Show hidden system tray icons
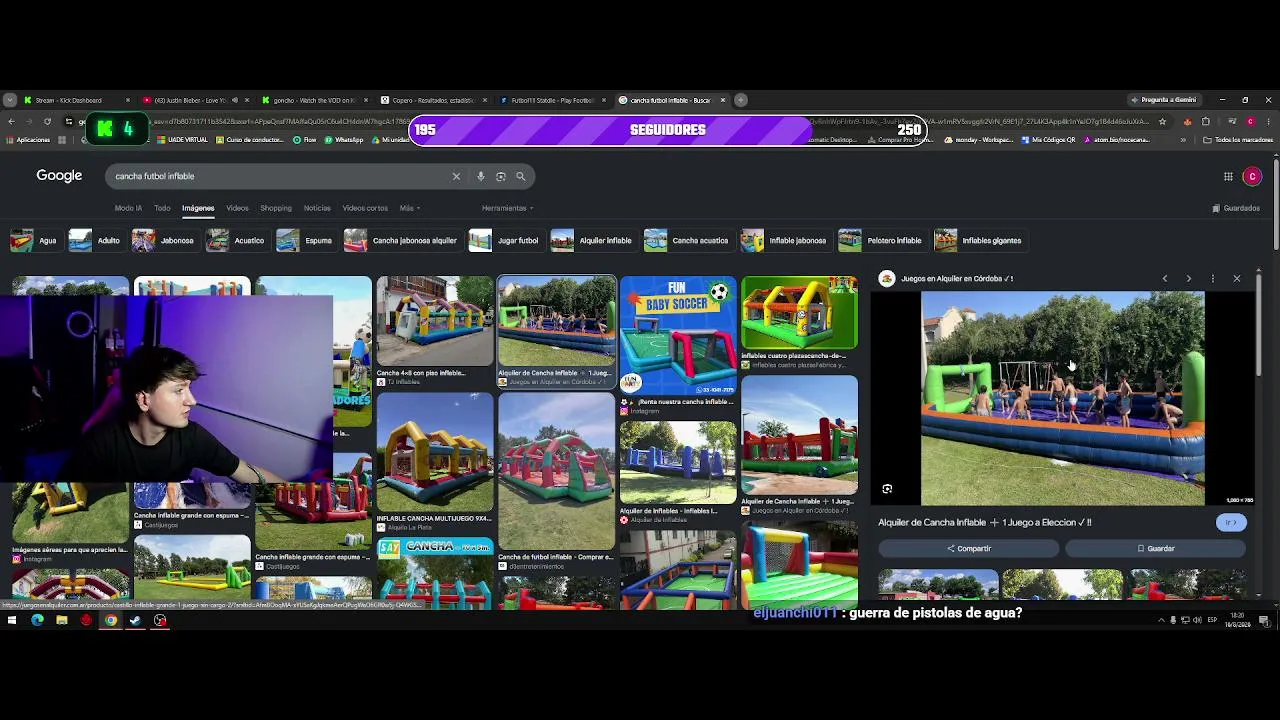 tap(1161, 620)
